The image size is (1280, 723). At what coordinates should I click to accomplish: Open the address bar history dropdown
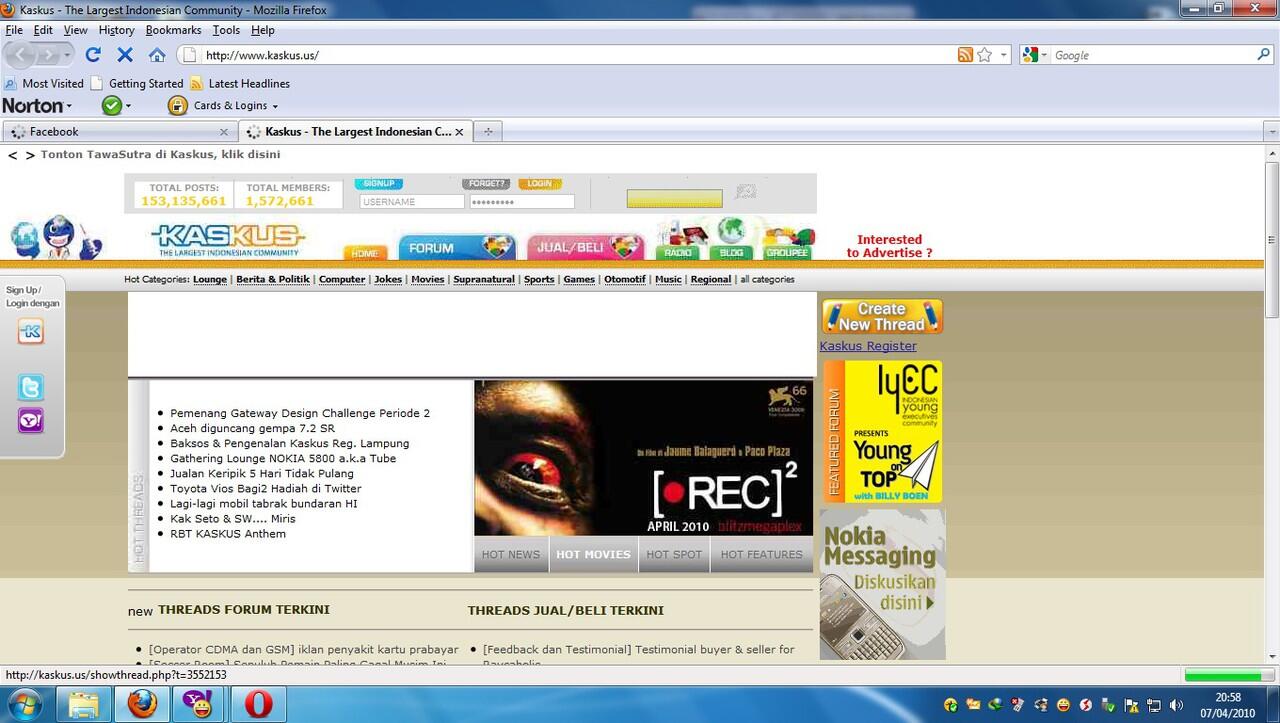1004,55
